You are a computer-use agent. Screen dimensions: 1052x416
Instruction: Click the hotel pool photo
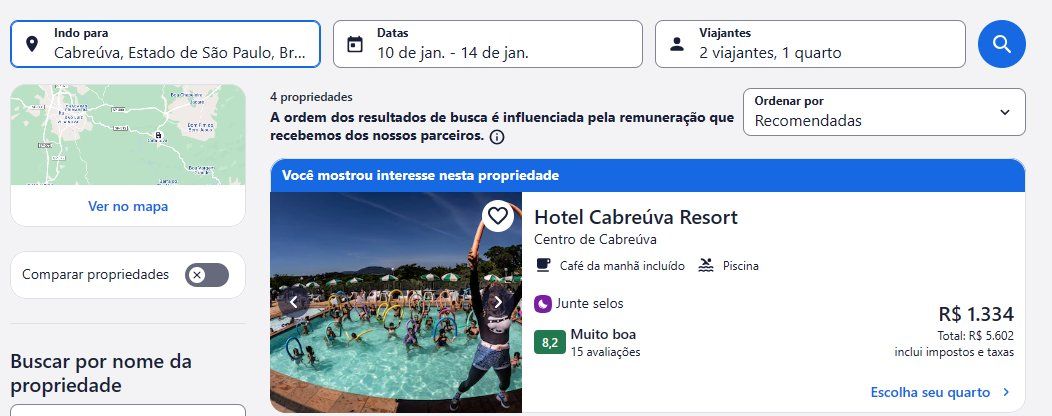396,303
